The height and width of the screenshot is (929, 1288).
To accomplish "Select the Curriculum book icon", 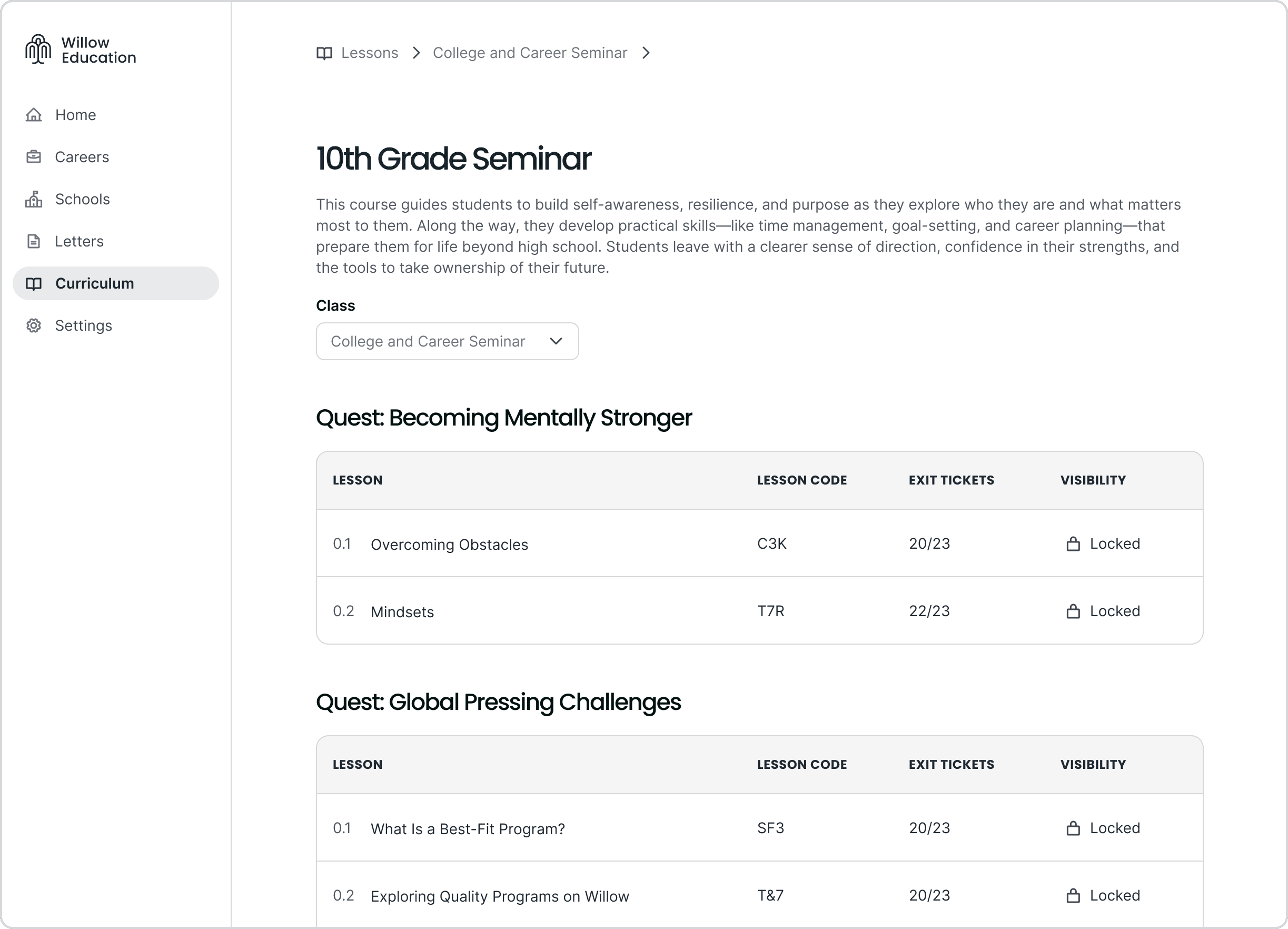I will tap(34, 283).
